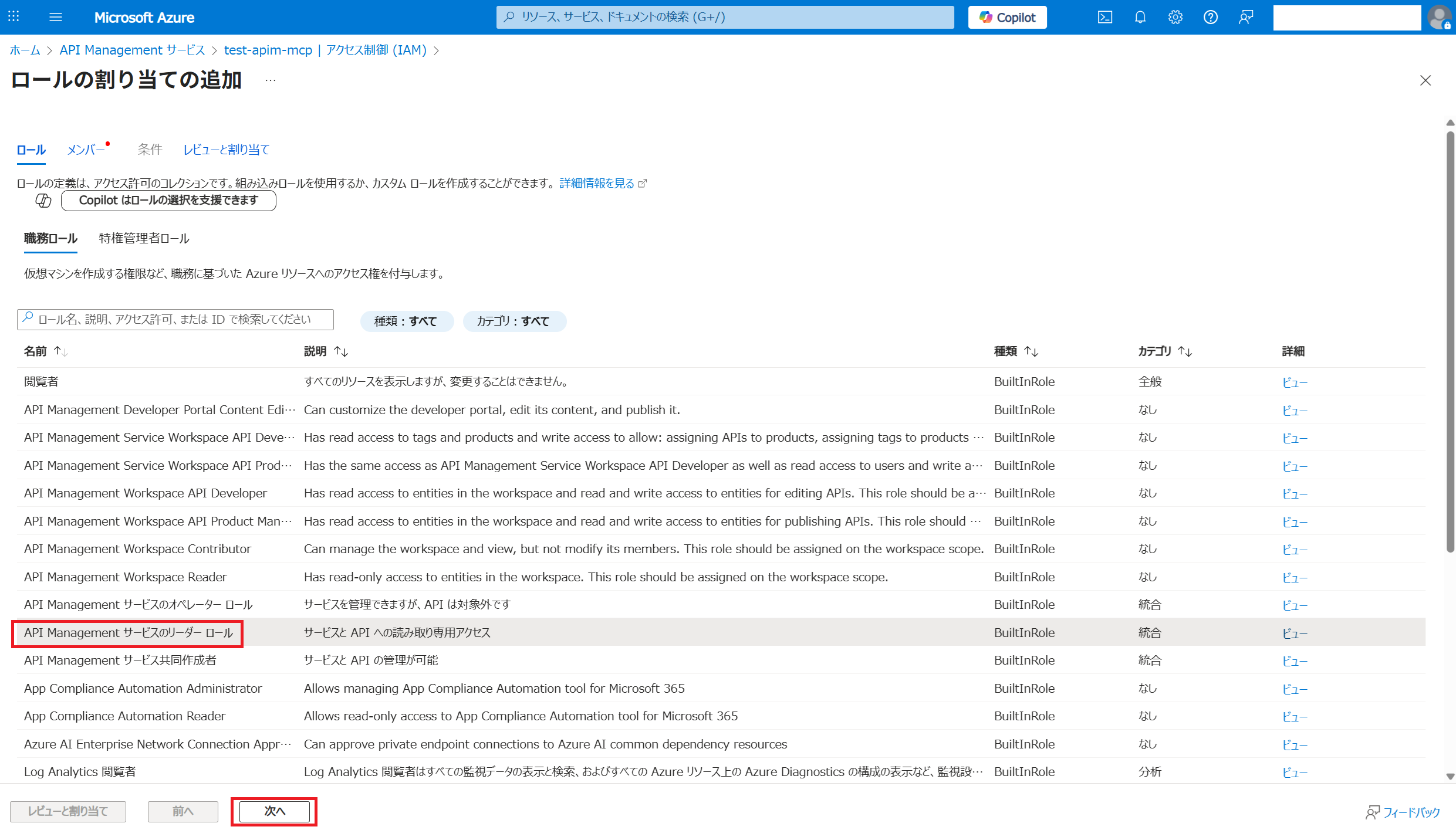Sort roles by カテゴリ column

coord(1165,351)
